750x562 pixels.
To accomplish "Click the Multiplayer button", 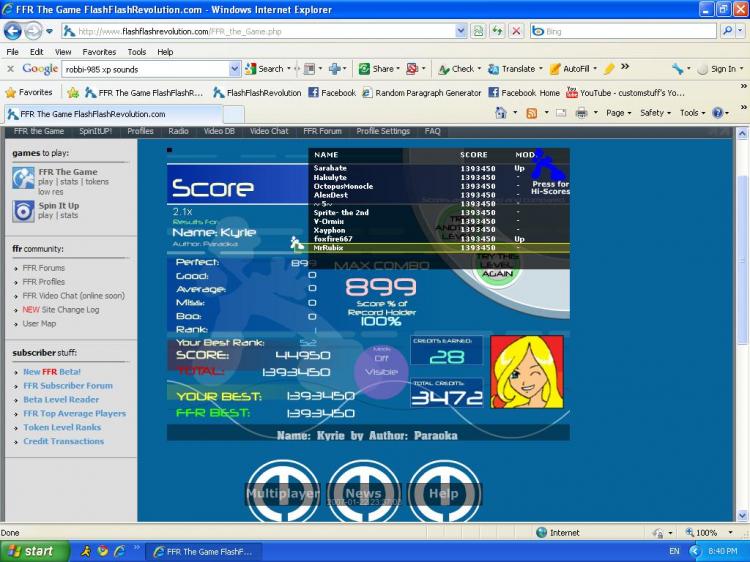I will [x=283, y=493].
